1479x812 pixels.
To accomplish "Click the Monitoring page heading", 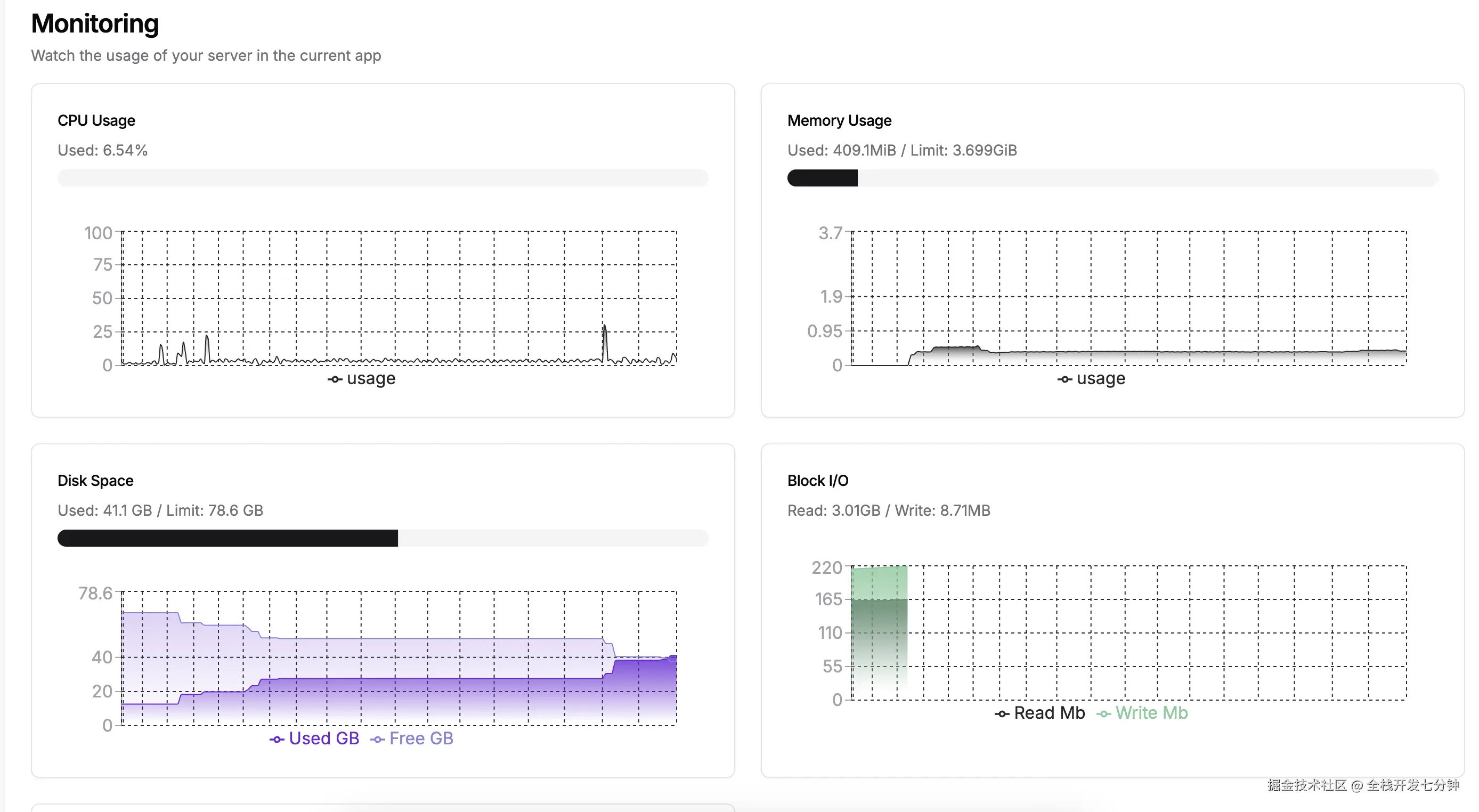I will 95,23.
